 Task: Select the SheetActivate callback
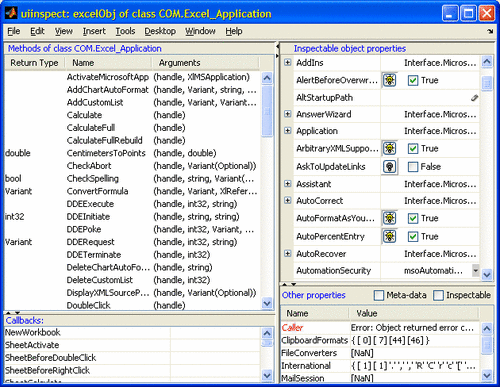[132, 345]
